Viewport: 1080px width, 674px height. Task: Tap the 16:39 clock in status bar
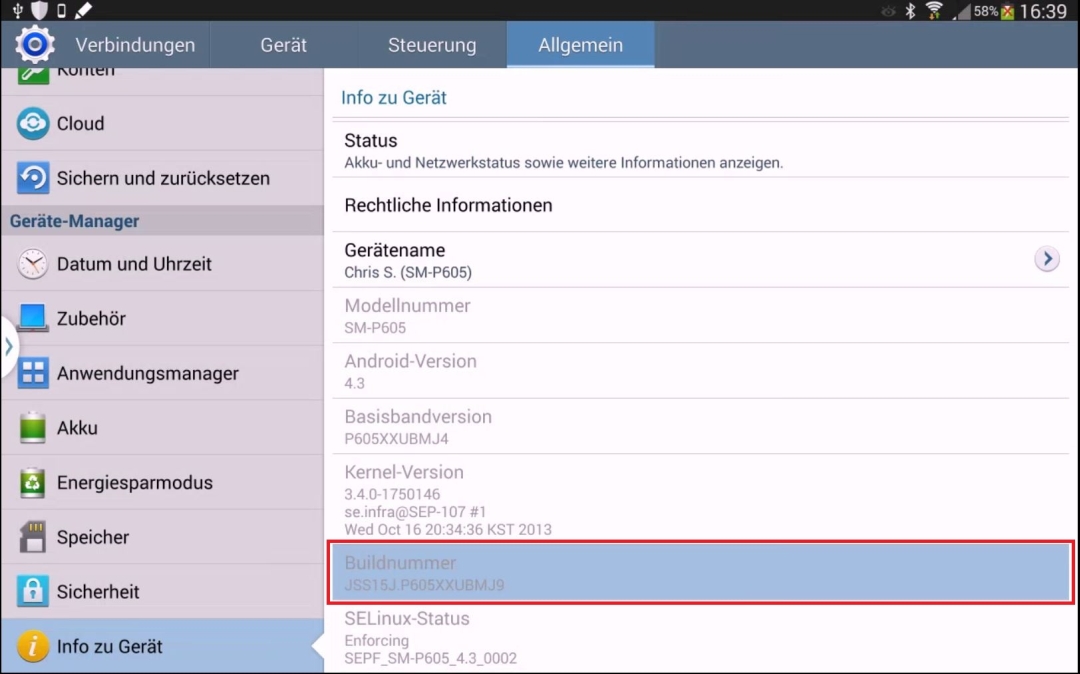coord(1043,11)
